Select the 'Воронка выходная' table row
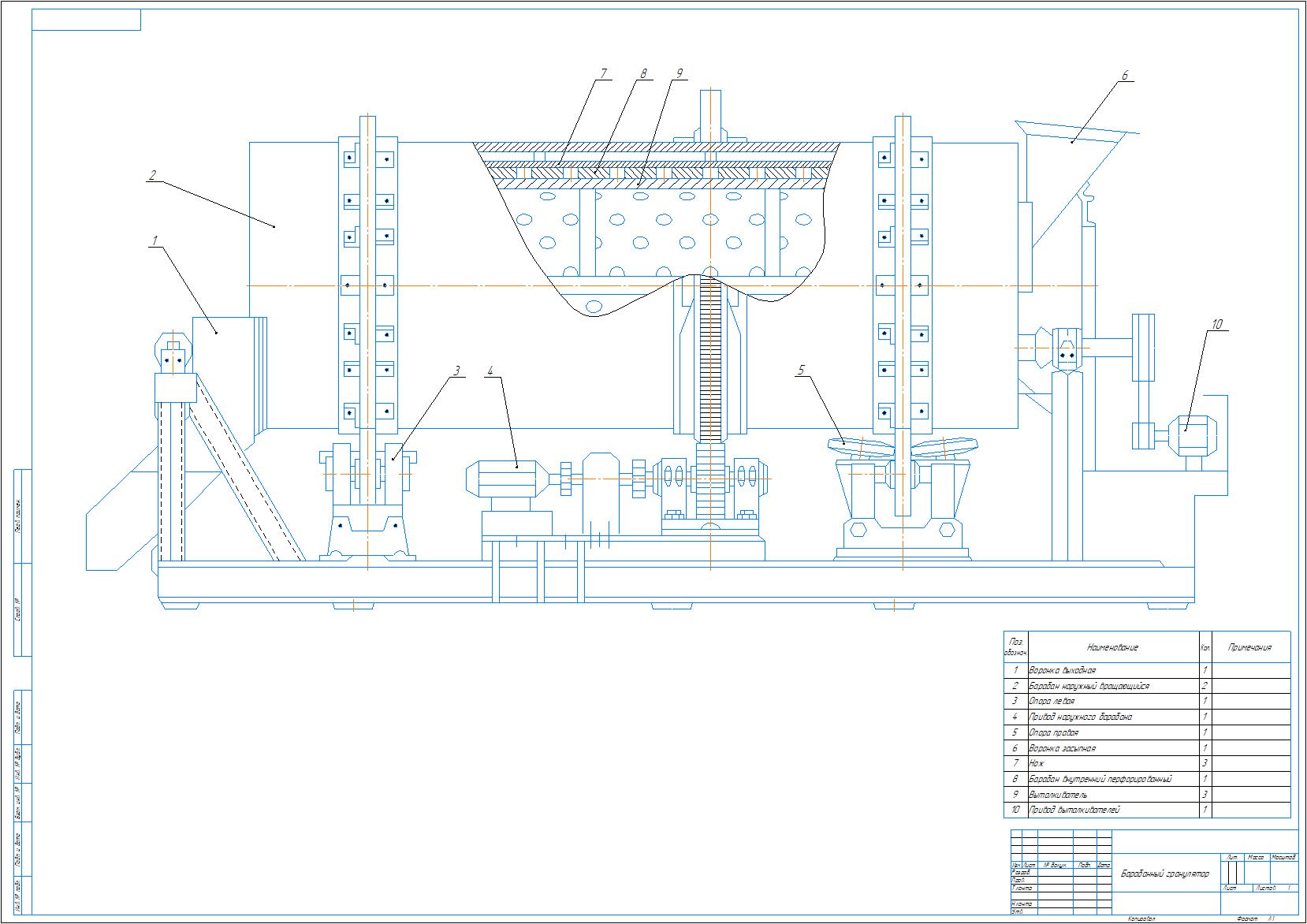This screenshot has height=924, width=1307. pyautogui.click(x=1063, y=670)
